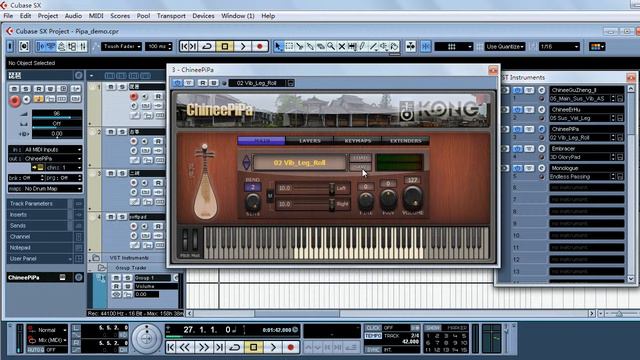This screenshot has width=640, height=360.
Task: Open the out: ChineePiPa output dropdown
Action: pyautogui.click(x=45, y=158)
